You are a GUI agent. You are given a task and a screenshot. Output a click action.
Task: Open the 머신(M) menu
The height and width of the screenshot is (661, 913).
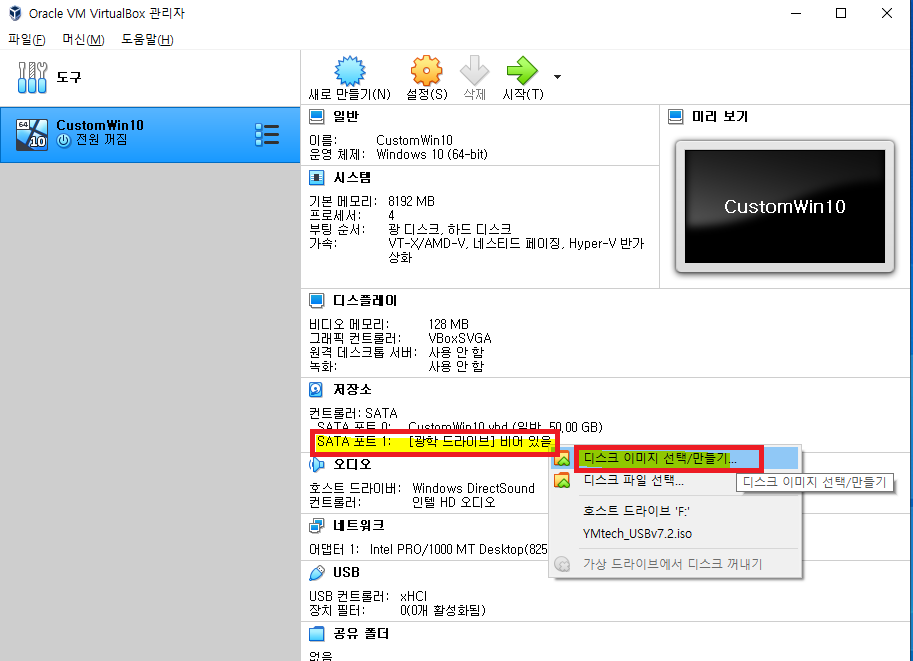pyautogui.click(x=83, y=40)
